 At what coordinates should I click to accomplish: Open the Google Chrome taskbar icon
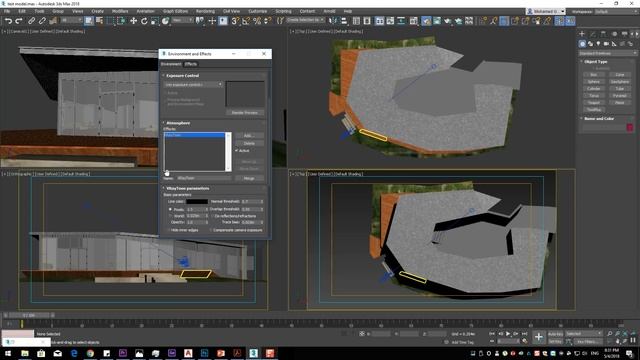click(90, 353)
